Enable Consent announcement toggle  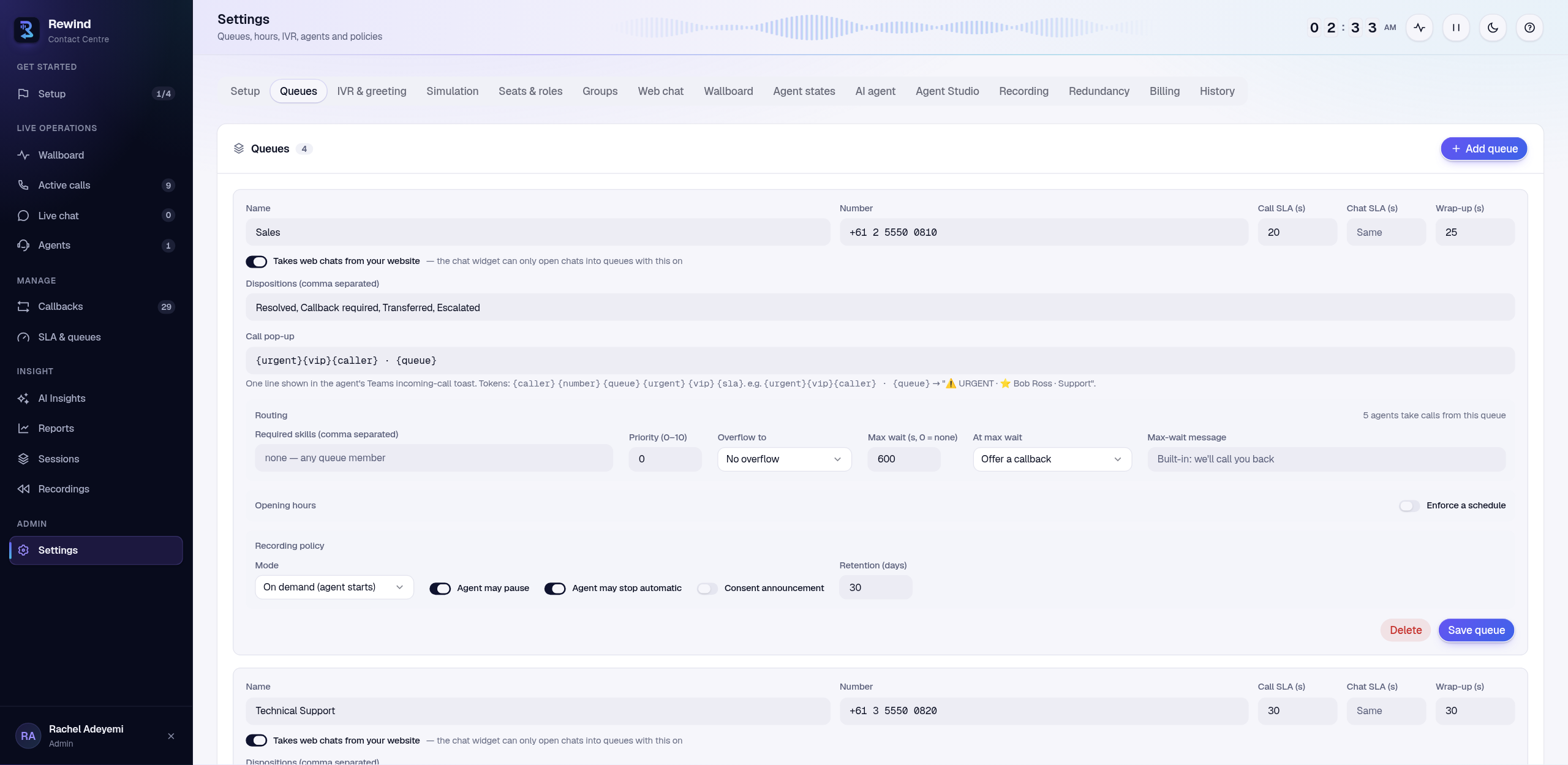707,589
